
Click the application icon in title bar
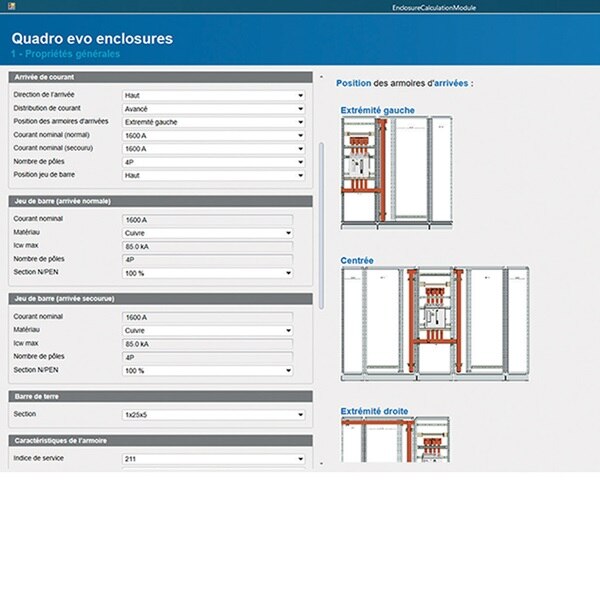tap(11, 6)
